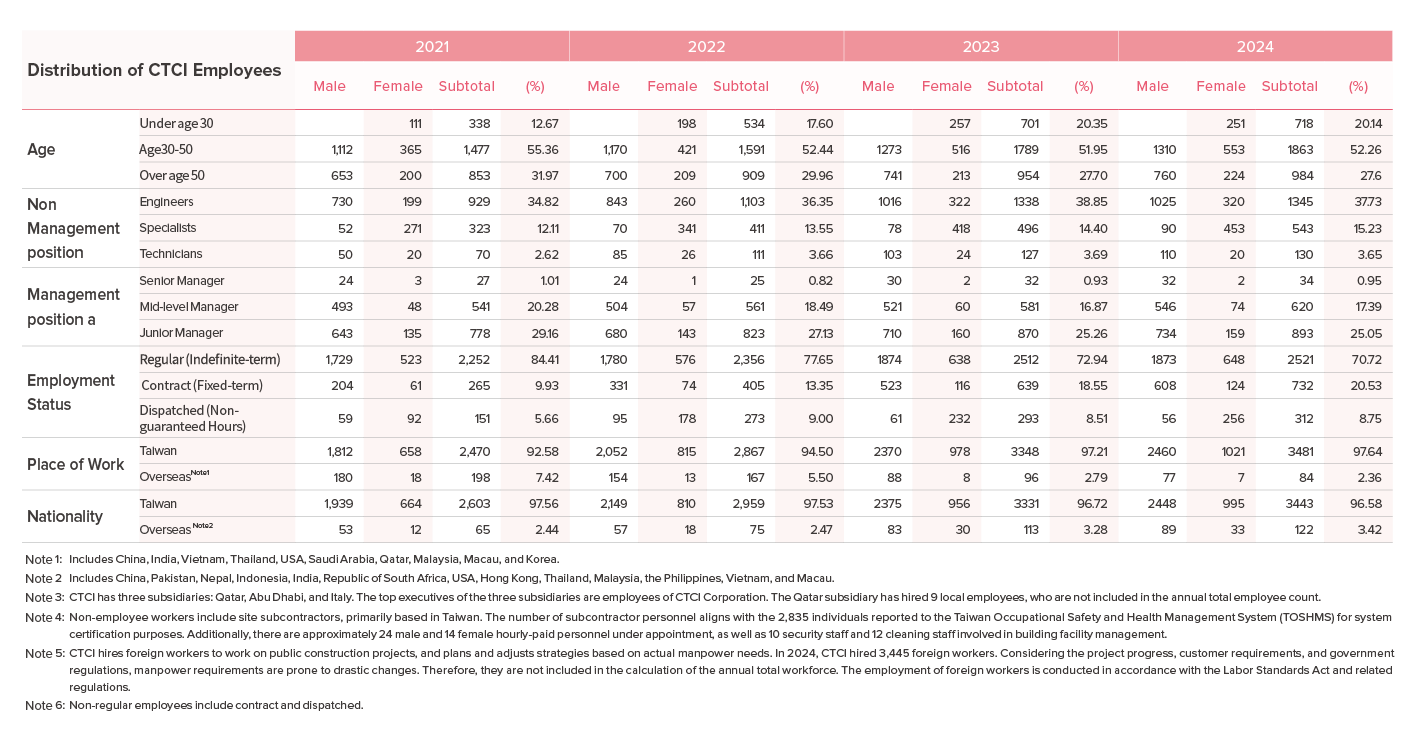Screen dimensions: 1418x751
Task: Click the Overseas Note2 row label
Action: click(x=176, y=529)
